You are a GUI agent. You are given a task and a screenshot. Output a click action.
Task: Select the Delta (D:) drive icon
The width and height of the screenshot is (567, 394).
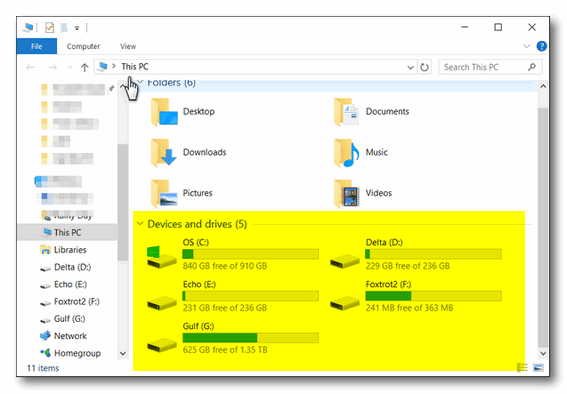click(x=344, y=260)
